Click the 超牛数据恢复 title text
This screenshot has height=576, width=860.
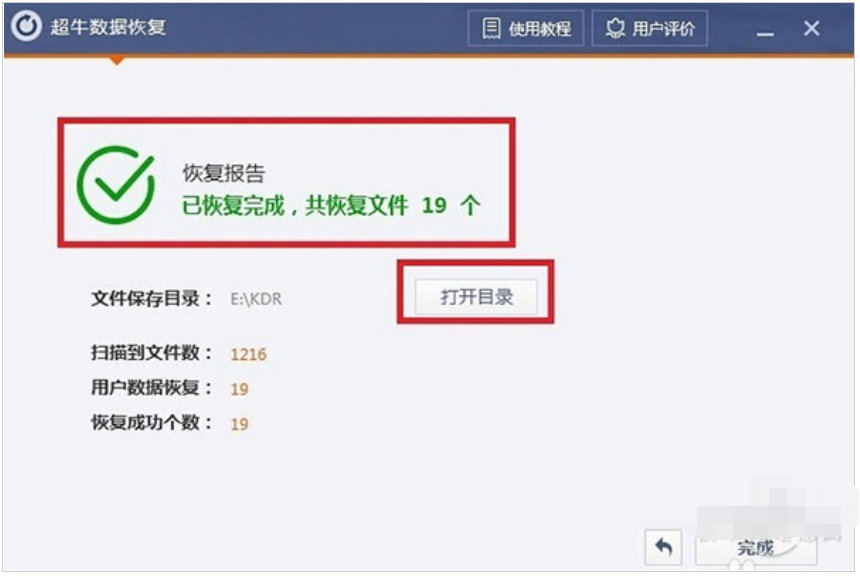pyautogui.click(x=108, y=26)
